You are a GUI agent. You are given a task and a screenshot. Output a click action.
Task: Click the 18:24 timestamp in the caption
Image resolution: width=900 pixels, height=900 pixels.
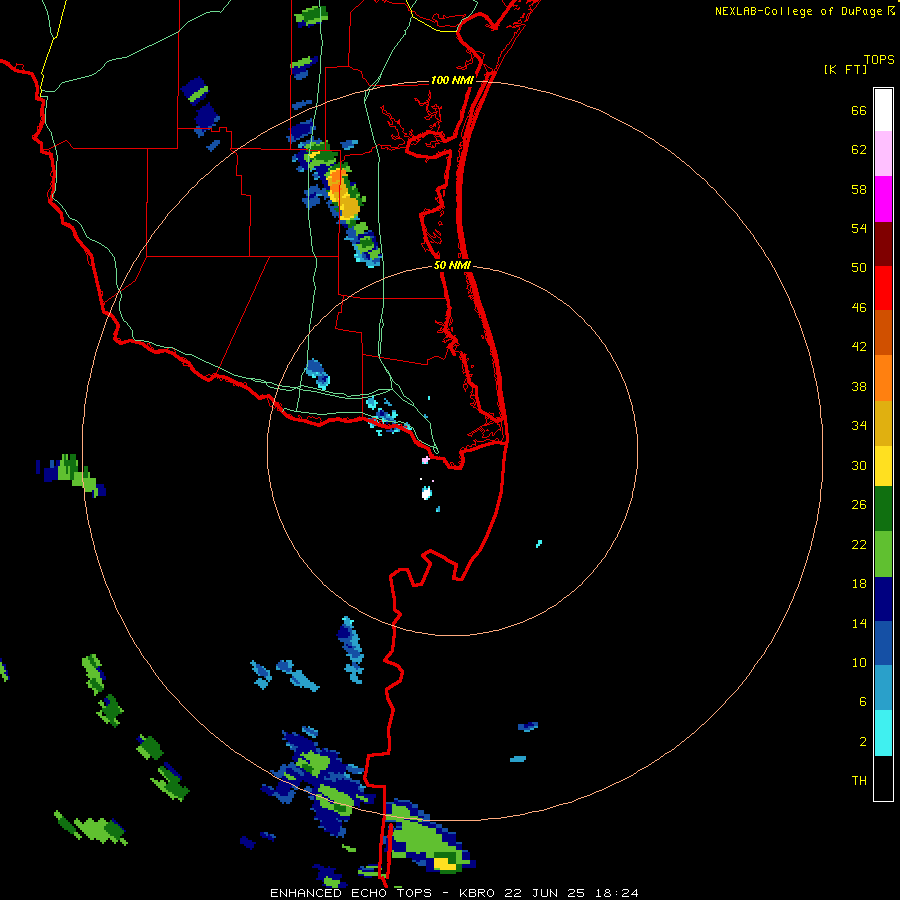click(x=616, y=893)
